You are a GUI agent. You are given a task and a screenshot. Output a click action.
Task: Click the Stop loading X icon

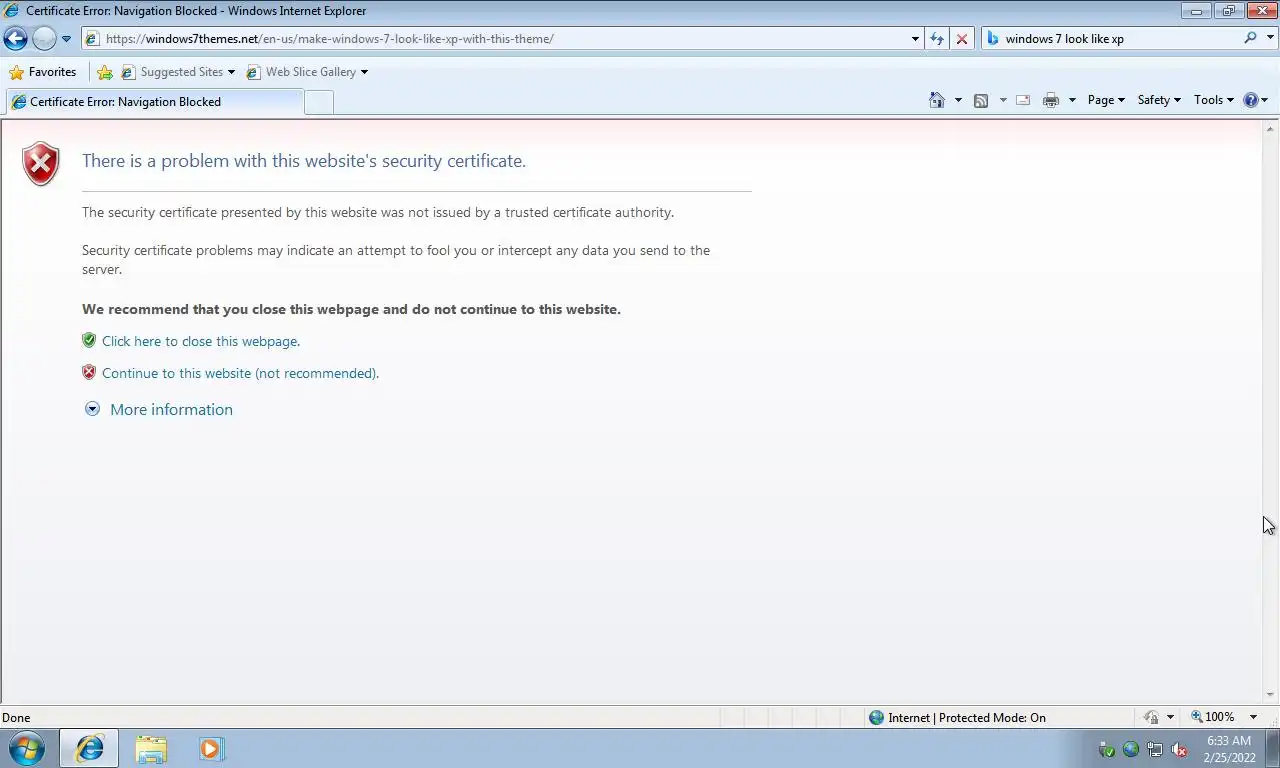(962, 39)
